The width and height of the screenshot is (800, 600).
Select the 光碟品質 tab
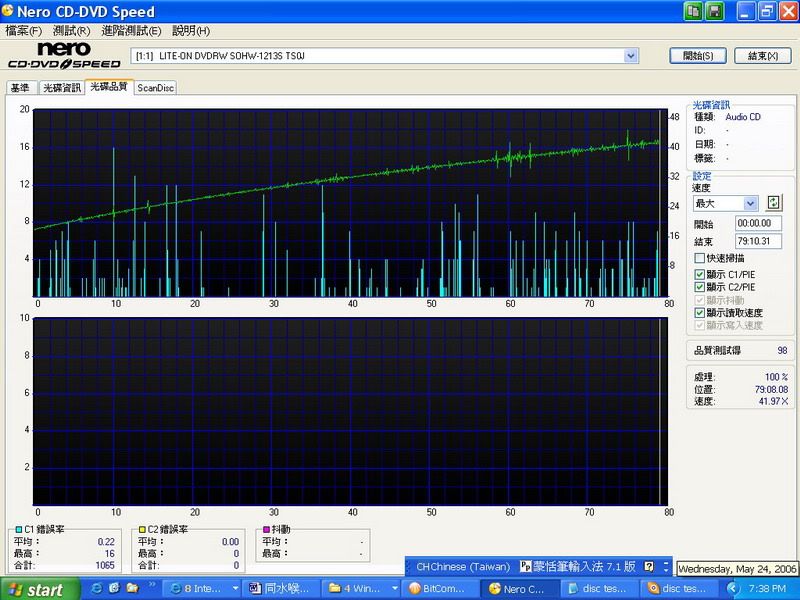coord(109,87)
